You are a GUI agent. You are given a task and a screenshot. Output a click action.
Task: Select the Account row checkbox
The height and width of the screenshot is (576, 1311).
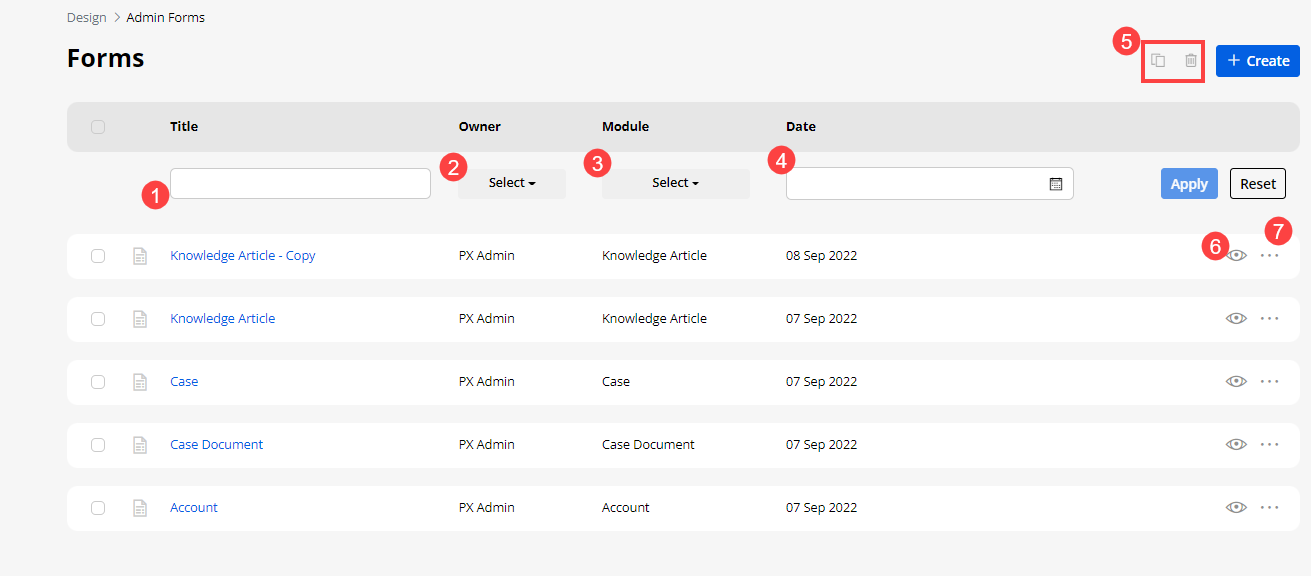point(98,508)
